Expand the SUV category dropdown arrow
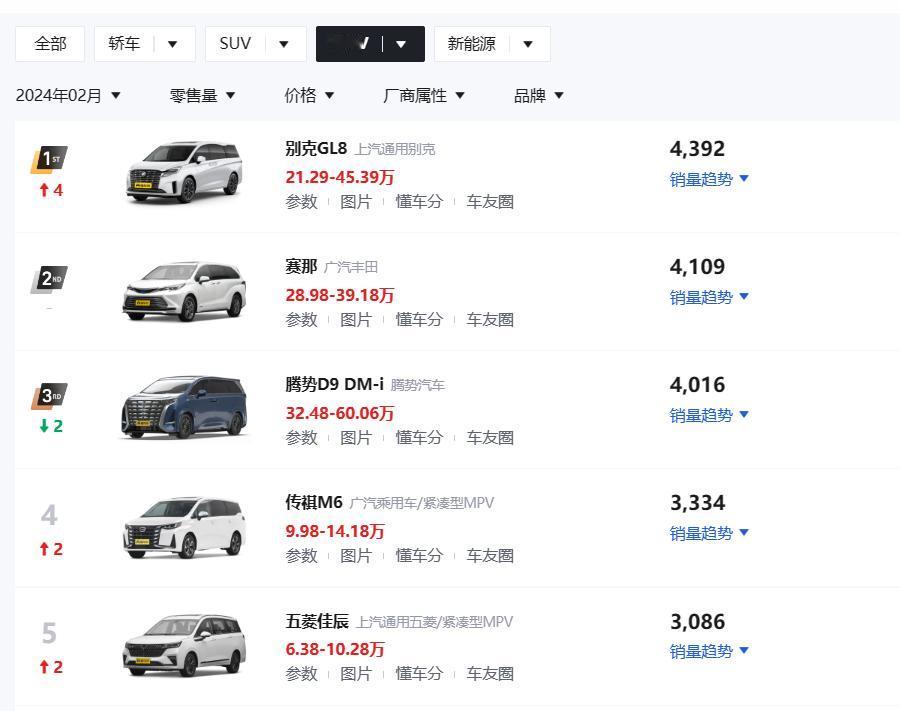 (x=284, y=44)
